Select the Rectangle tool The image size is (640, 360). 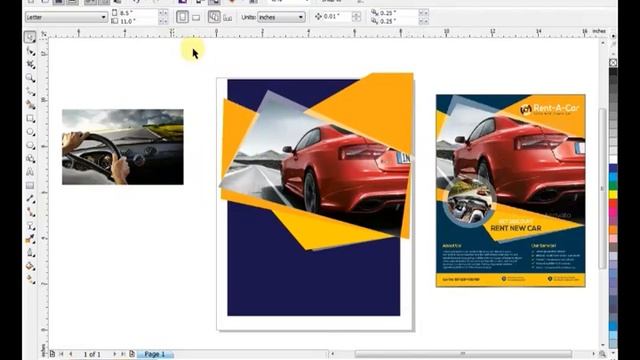pyautogui.click(x=30, y=118)
